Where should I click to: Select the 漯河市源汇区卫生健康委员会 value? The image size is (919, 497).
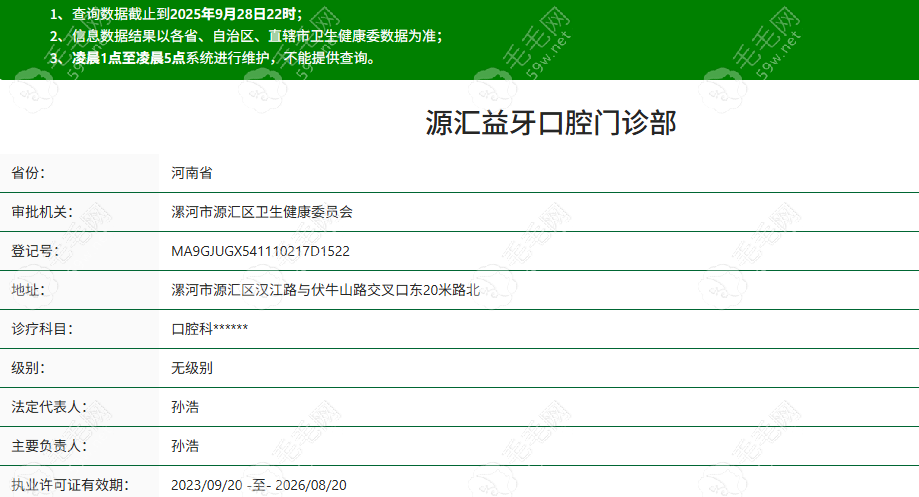click(262, 212)
